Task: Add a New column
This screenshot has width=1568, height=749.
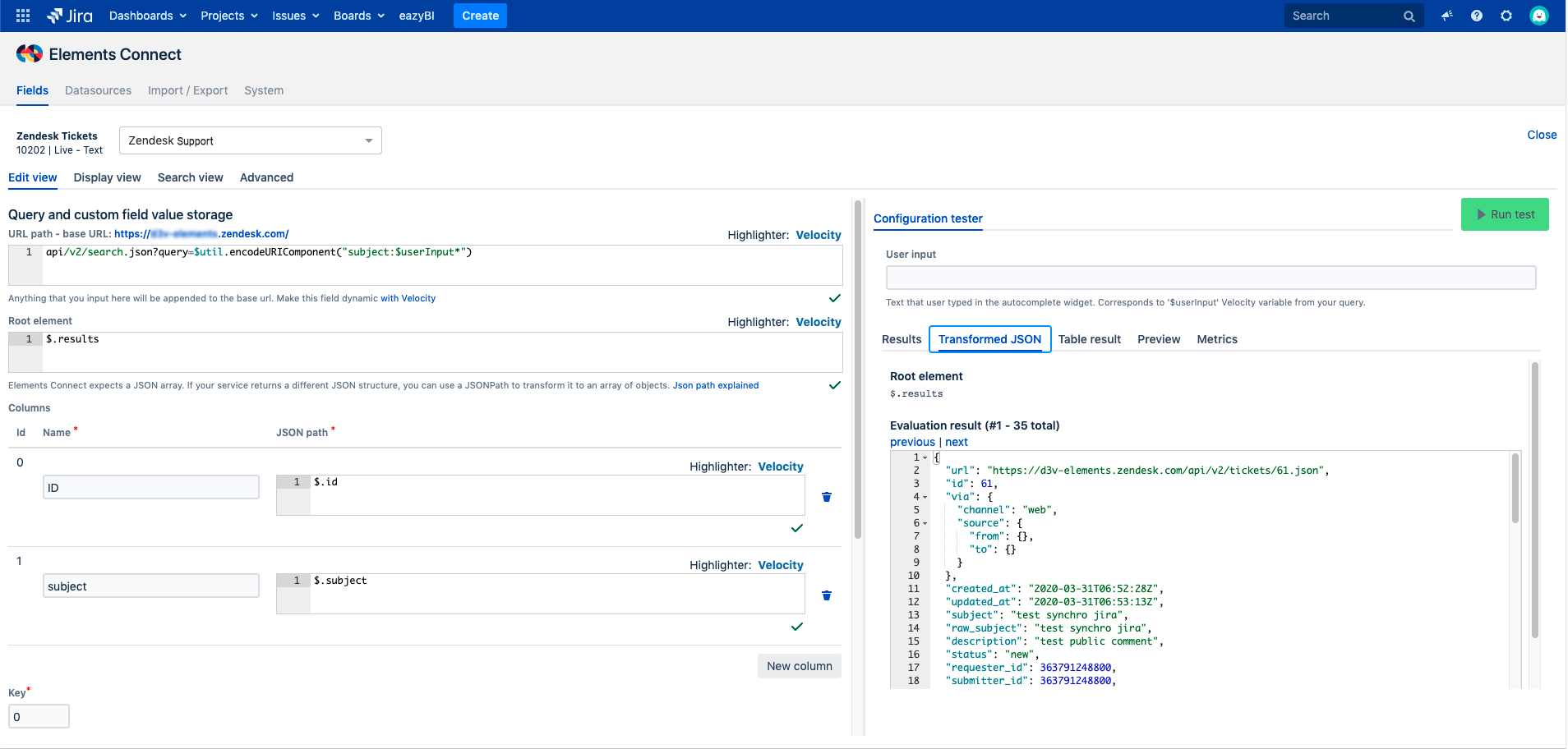Action: click(x=799, y=666)
